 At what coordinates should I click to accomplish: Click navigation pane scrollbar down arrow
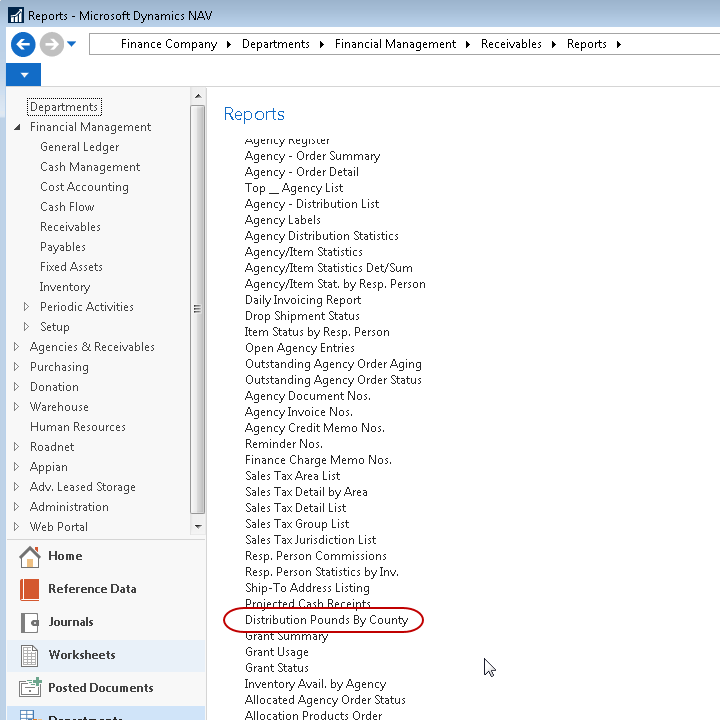click(x=198, y=526)
